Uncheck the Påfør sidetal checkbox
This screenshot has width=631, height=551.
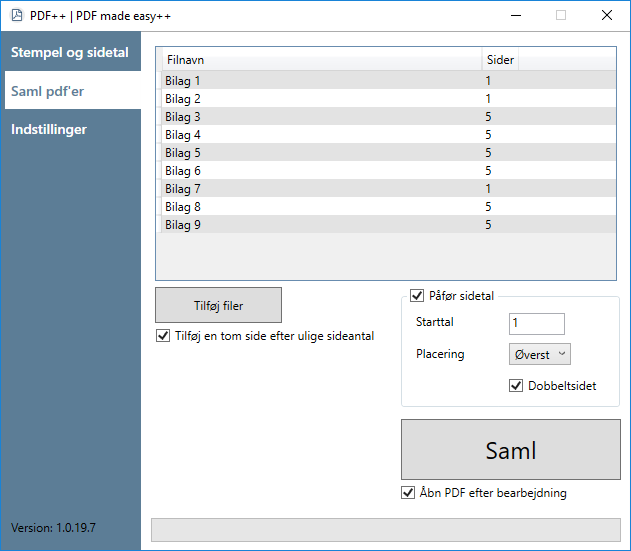(x=417, y=295)
